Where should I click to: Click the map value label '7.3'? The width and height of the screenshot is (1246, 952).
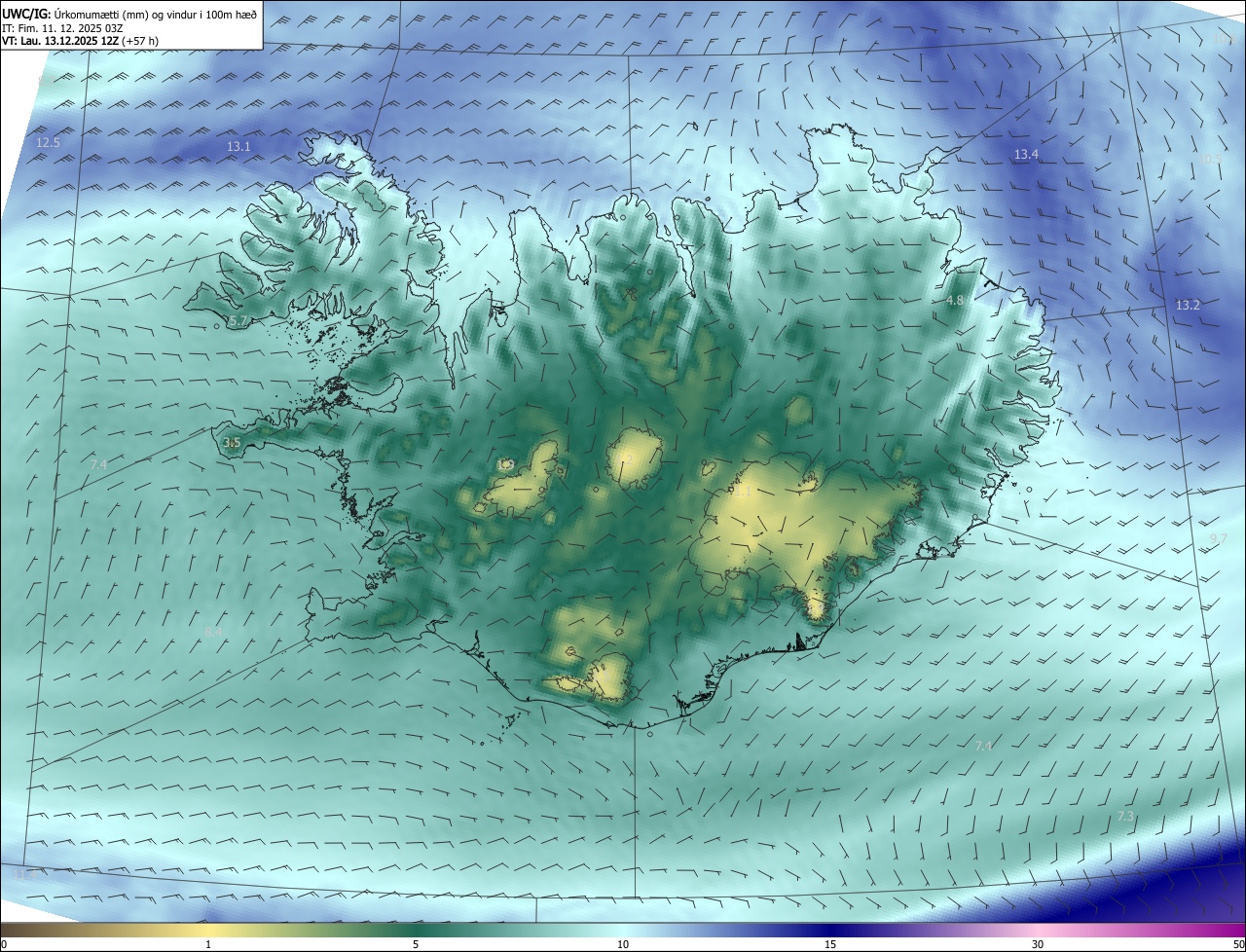pyautogui.click(x=1125, y=816)
